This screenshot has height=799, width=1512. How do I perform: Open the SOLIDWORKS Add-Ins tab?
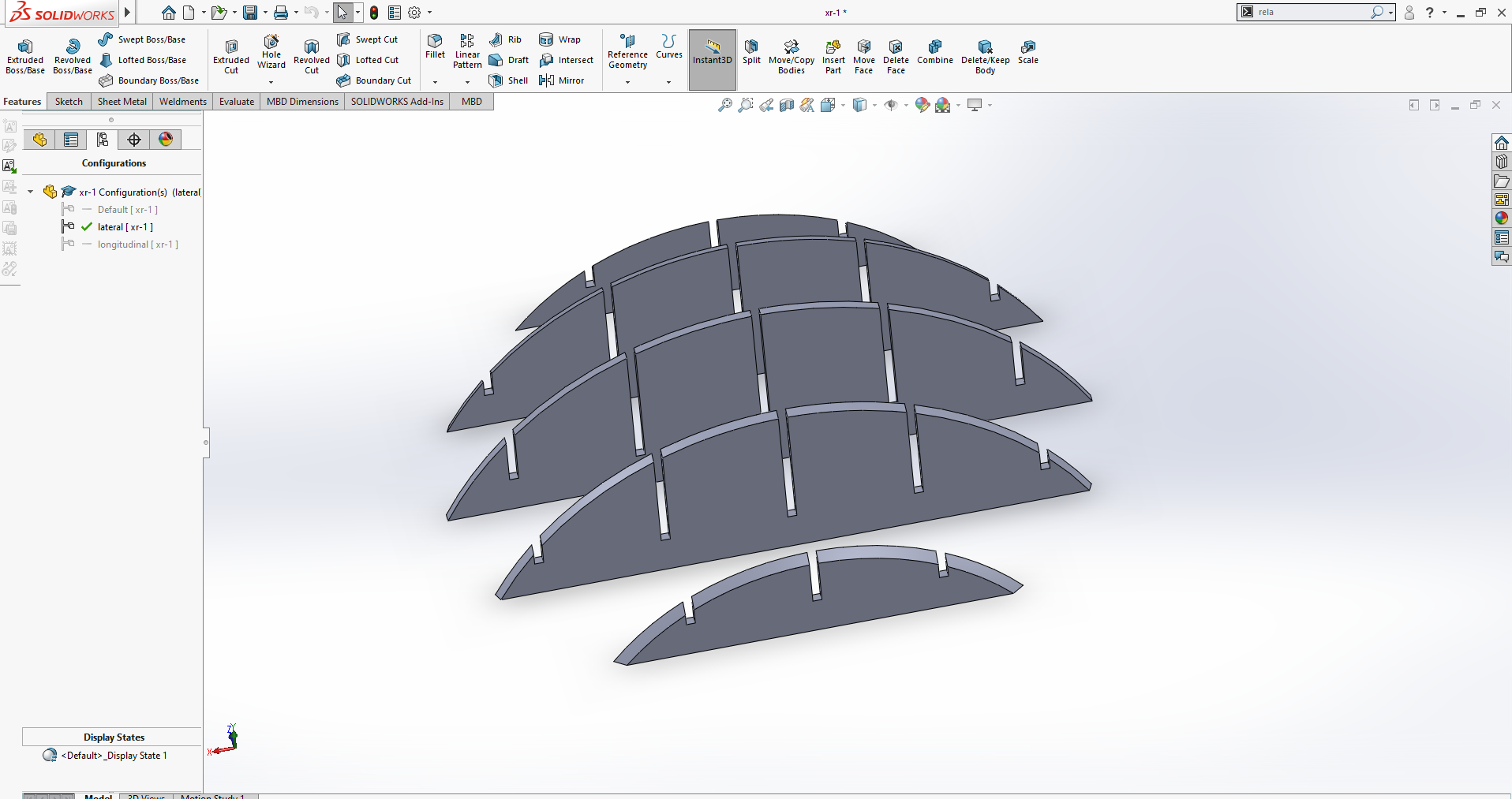pos(397,102)
